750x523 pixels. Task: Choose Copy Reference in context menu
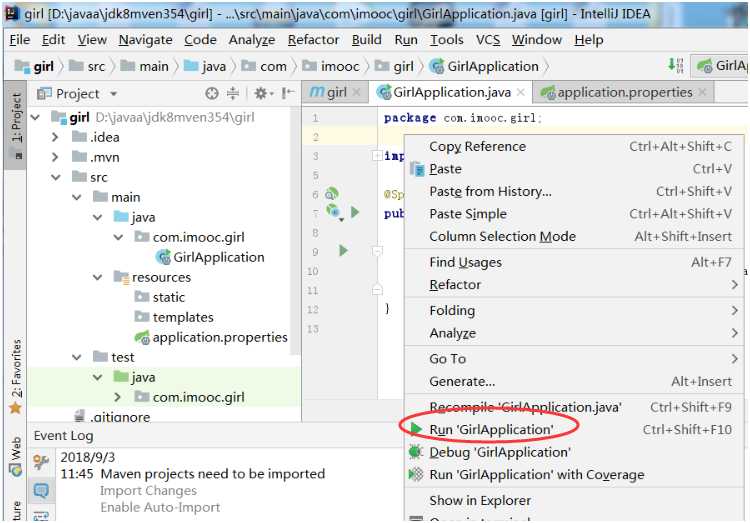[574, 146]
